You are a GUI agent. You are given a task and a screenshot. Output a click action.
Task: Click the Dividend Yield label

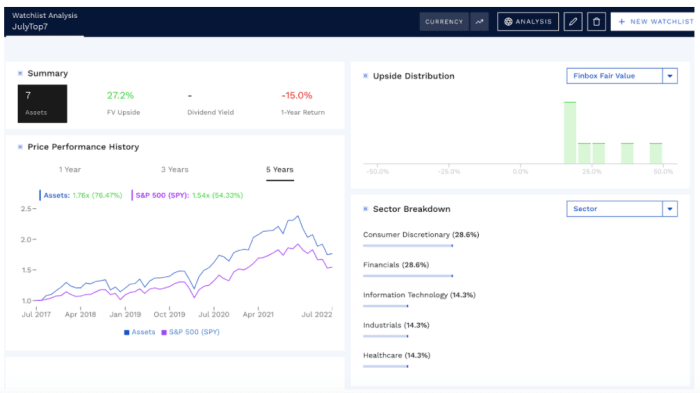coord(210,113)
